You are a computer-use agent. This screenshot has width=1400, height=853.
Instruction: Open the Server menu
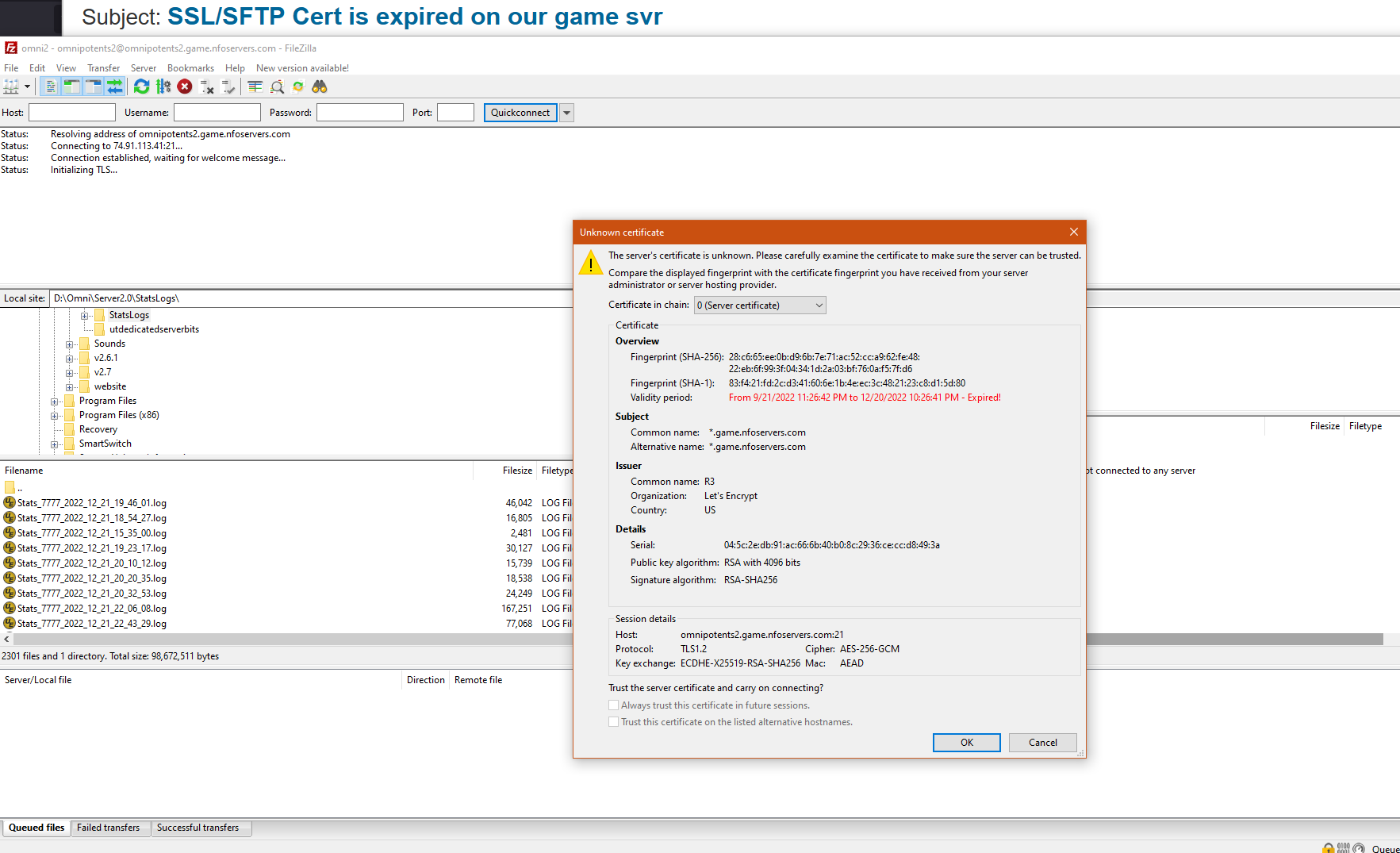coord(144,68)
